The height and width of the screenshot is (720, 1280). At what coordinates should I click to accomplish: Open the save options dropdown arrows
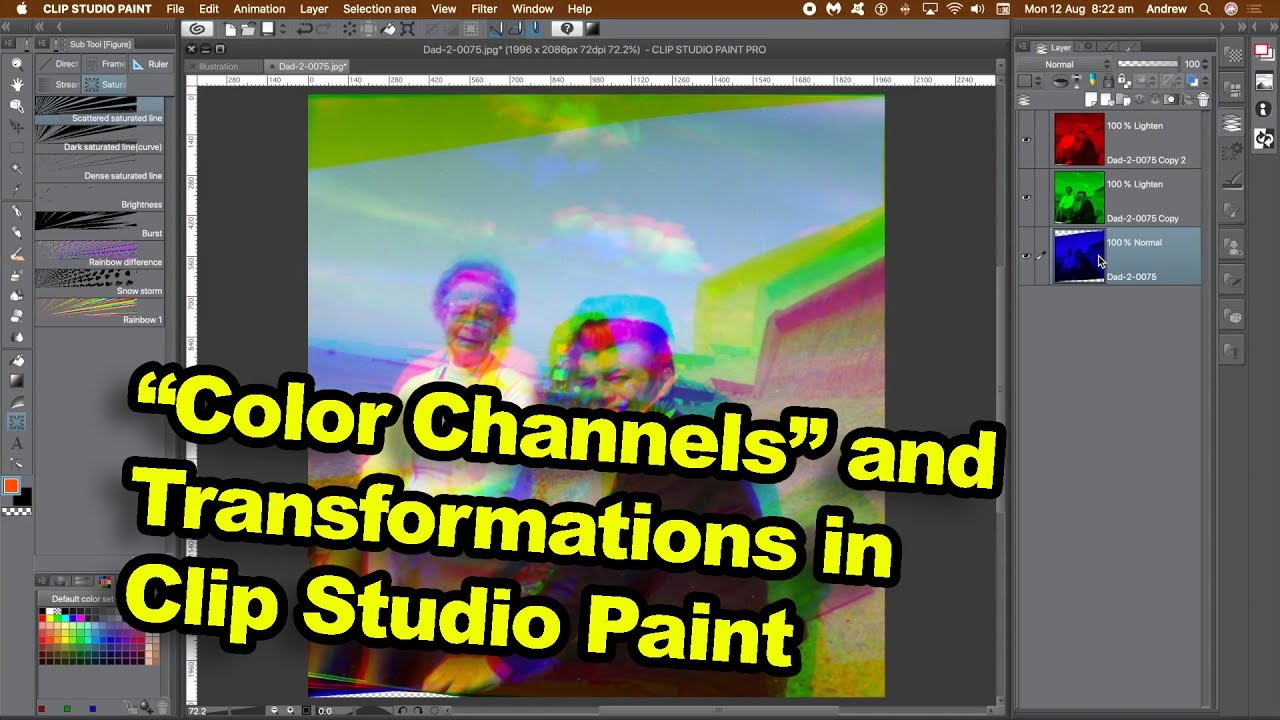283,29
